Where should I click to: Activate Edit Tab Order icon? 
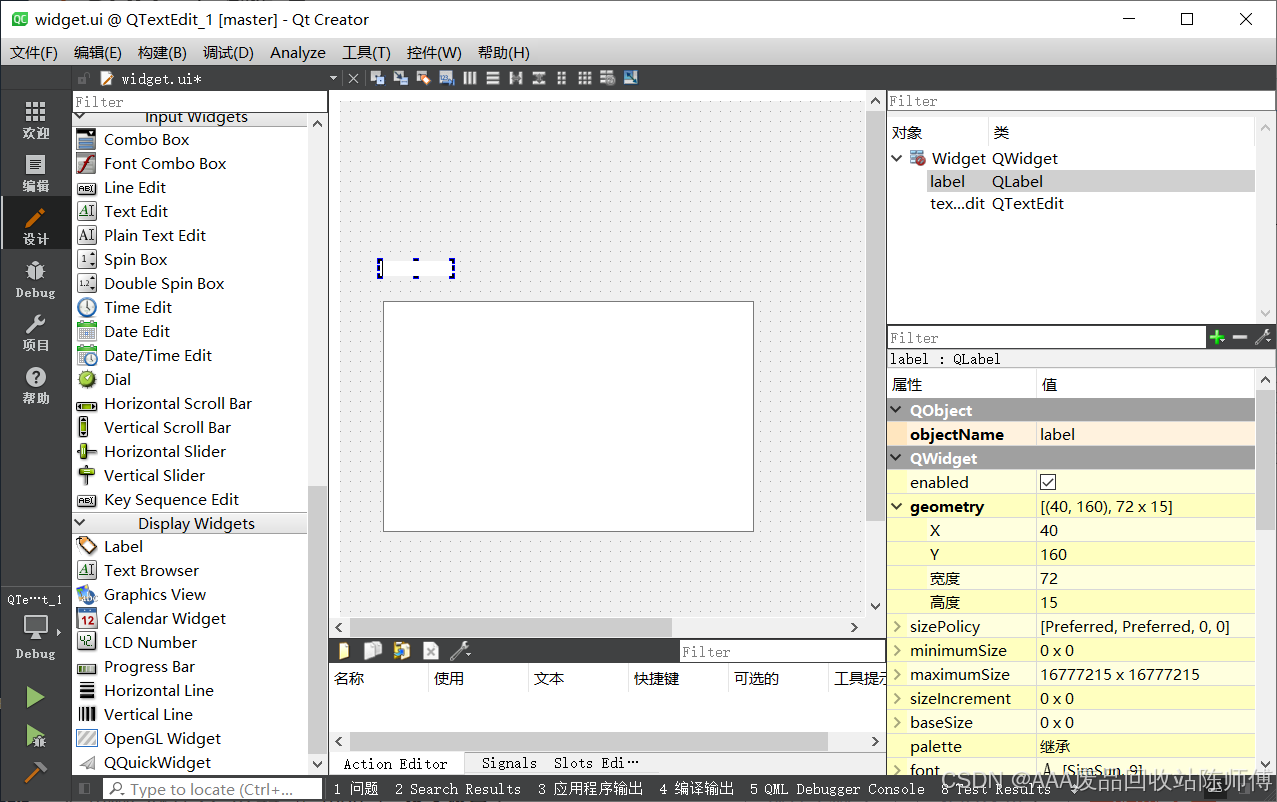[446, 78]
